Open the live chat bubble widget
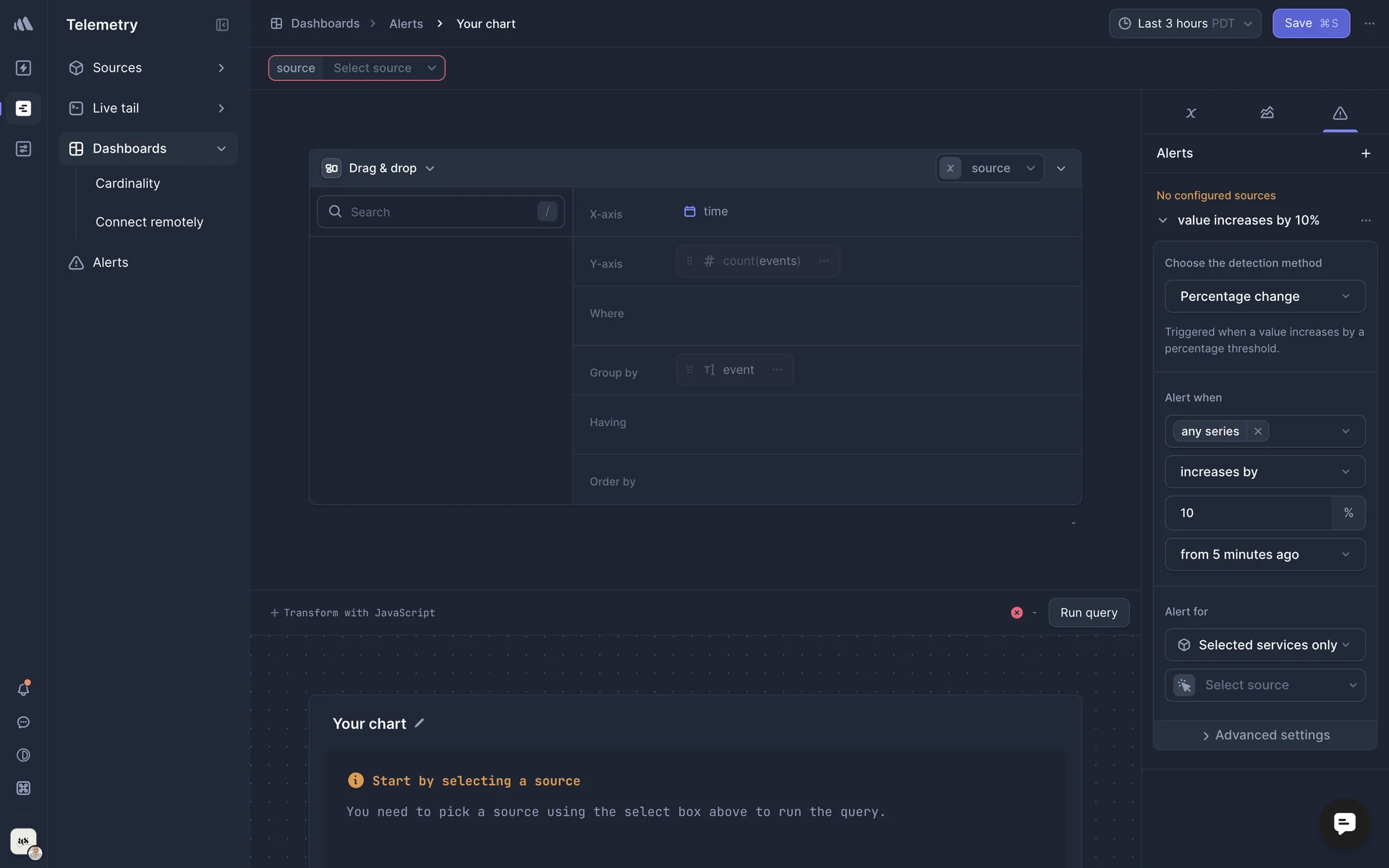This screenshot has width=1389, height=868. [x=1344, y=823]
